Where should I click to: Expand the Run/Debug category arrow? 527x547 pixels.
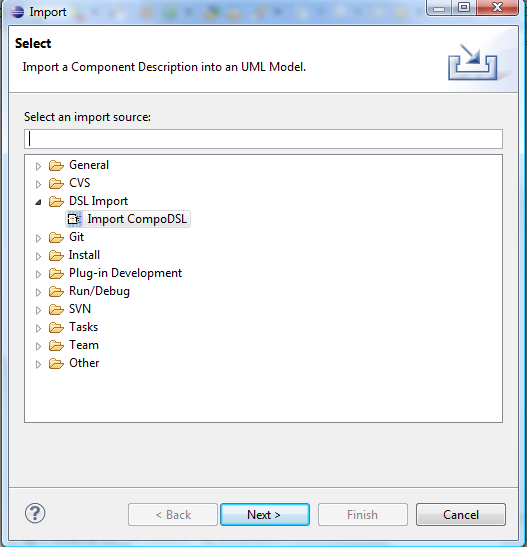[x=38, y=292]
